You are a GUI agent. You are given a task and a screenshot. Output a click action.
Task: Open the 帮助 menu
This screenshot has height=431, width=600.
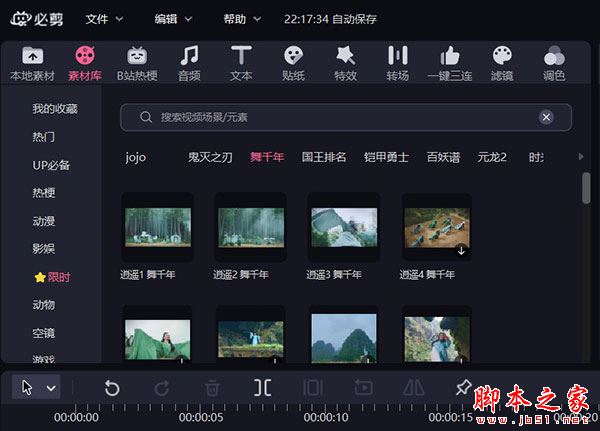[242, 19]
